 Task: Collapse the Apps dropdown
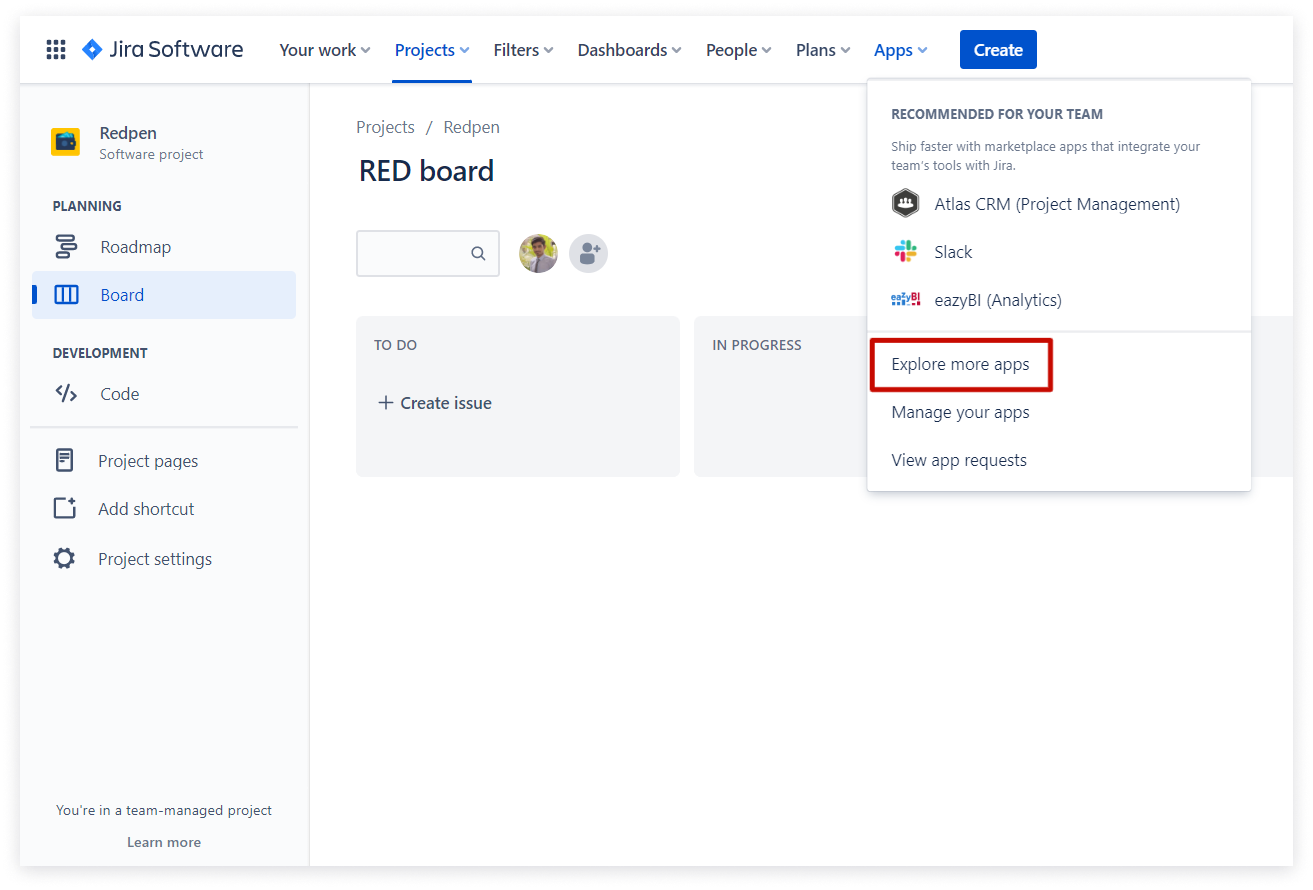pyautogui.click(x=901, y=50)
